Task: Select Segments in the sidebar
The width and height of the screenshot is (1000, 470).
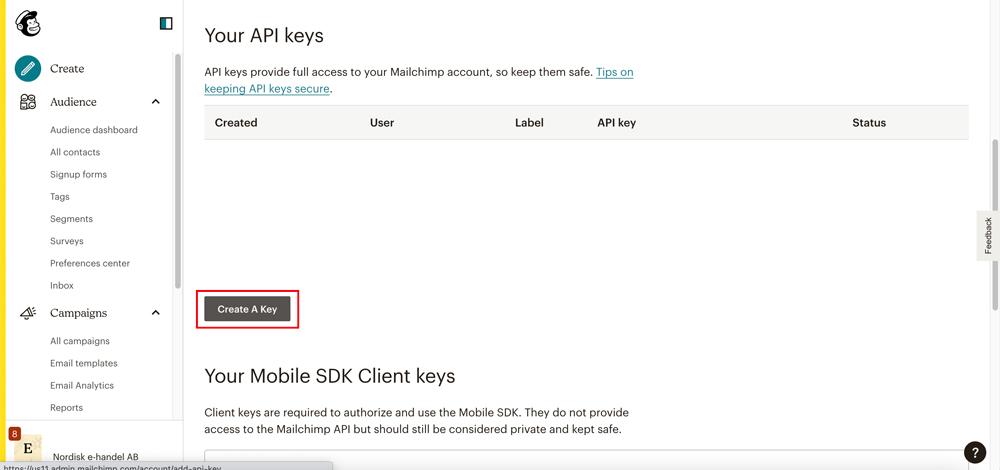Action: tap(71, 219)
